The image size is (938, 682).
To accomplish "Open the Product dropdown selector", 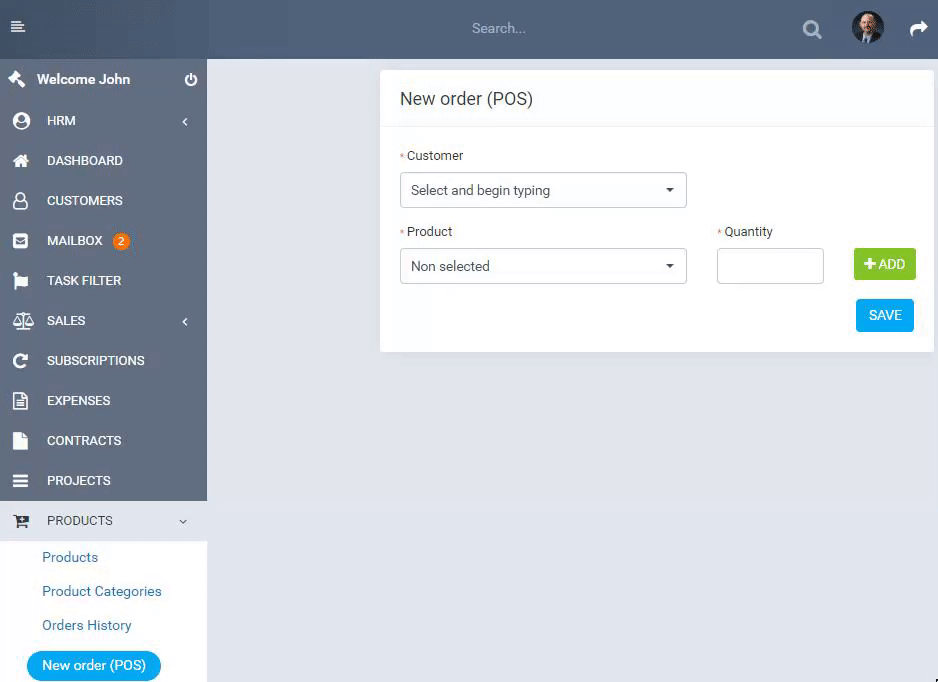I will [x=543, y=266].
